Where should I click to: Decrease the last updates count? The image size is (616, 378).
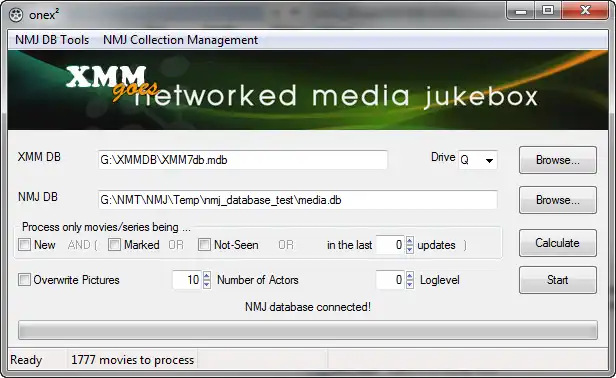click(409, 249)
